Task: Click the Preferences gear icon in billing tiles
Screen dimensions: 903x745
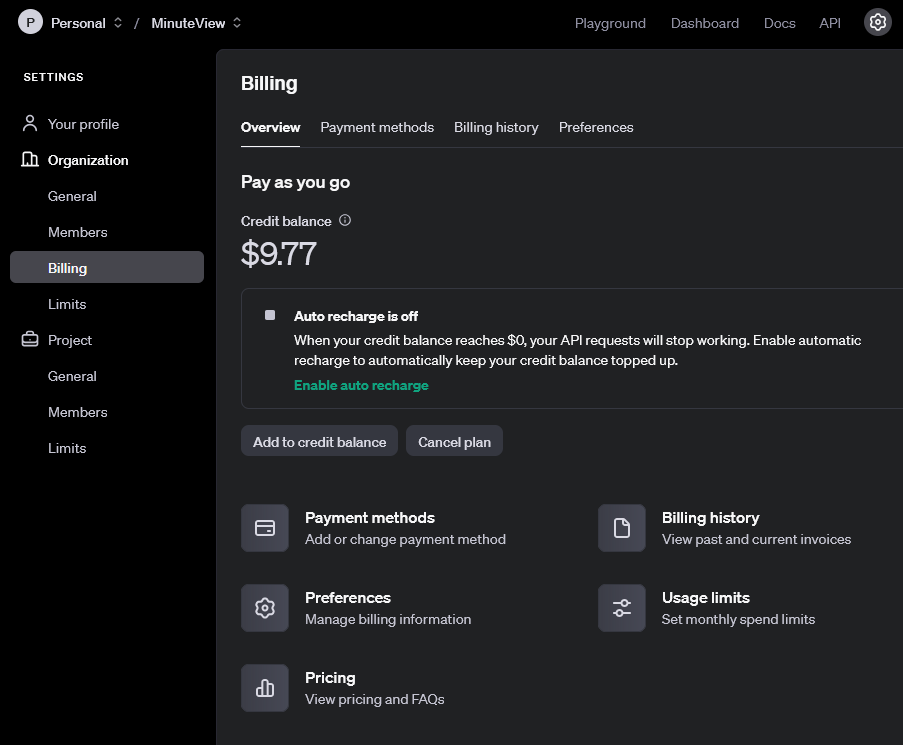Action: 265,608
